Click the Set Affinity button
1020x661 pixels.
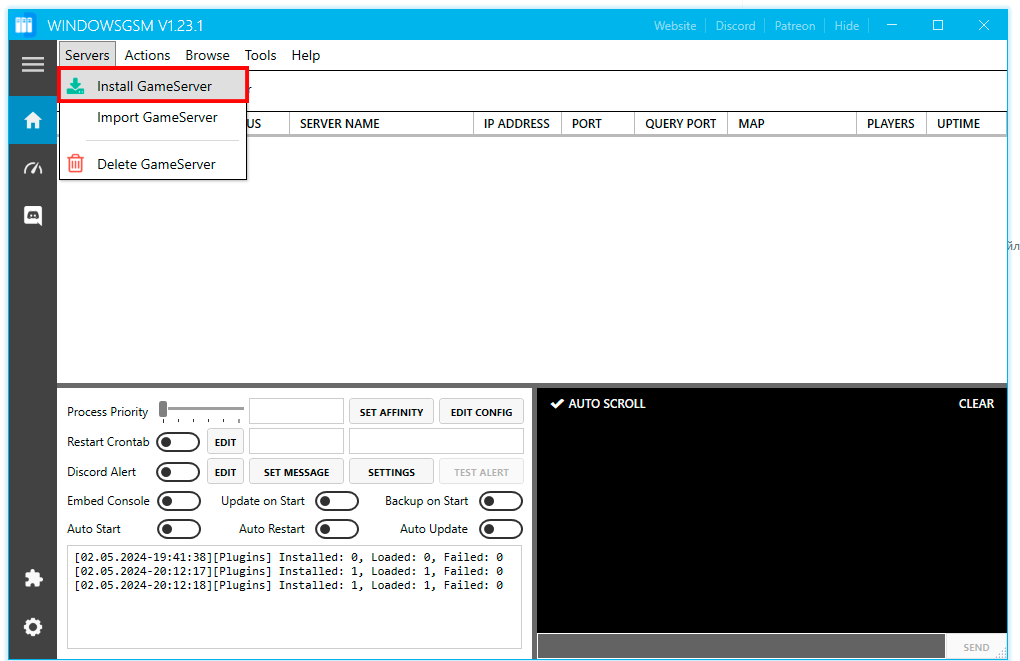[392, 412]
